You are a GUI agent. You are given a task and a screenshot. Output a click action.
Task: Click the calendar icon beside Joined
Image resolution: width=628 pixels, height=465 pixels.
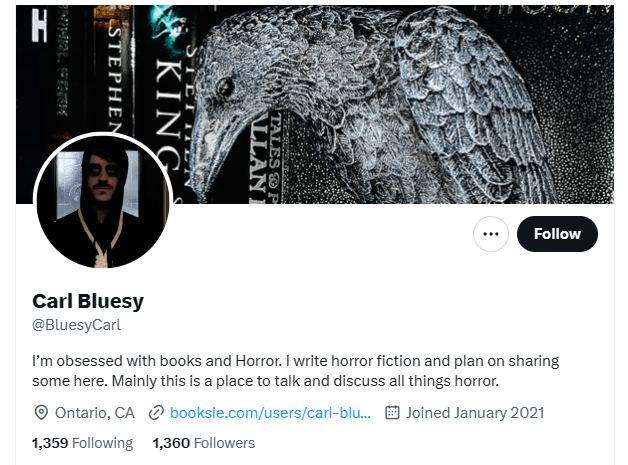pos(392,413)
